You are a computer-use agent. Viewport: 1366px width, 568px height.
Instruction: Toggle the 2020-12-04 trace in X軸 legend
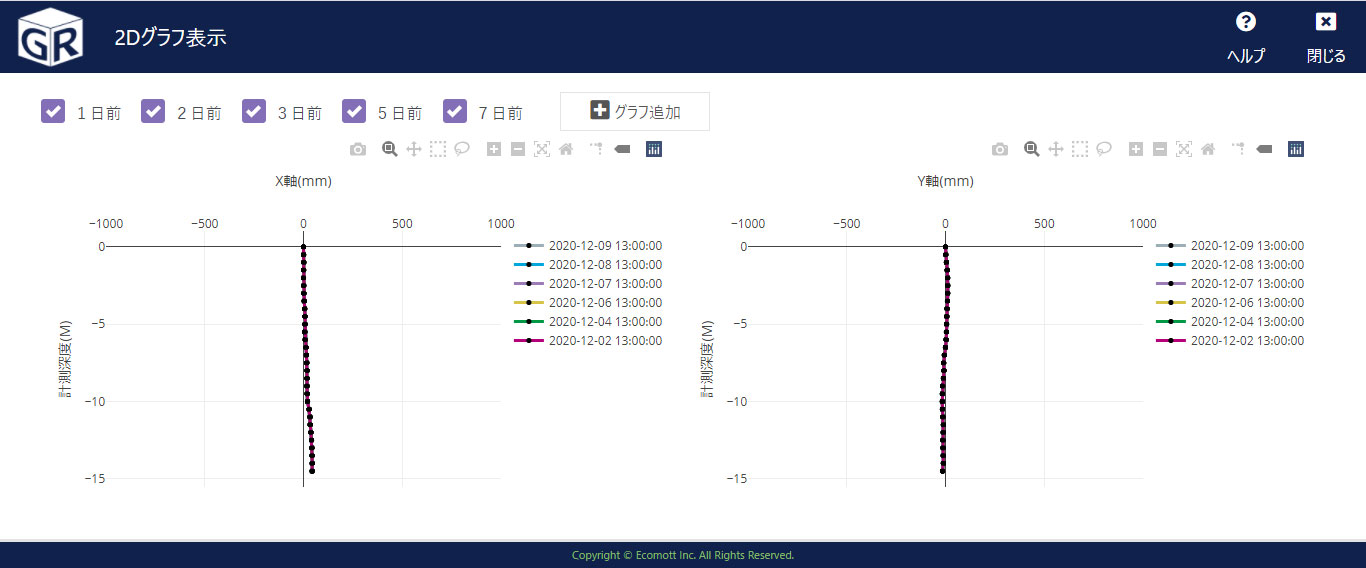[588, 322]
